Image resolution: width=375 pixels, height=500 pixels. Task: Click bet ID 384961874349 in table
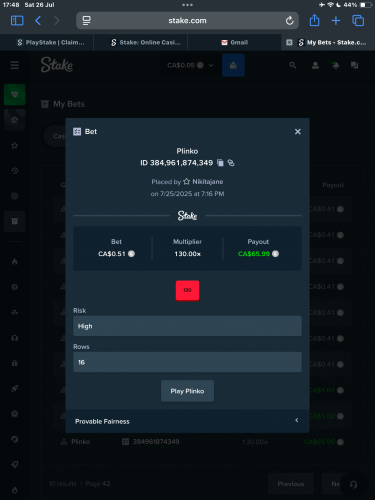[156, 442]
